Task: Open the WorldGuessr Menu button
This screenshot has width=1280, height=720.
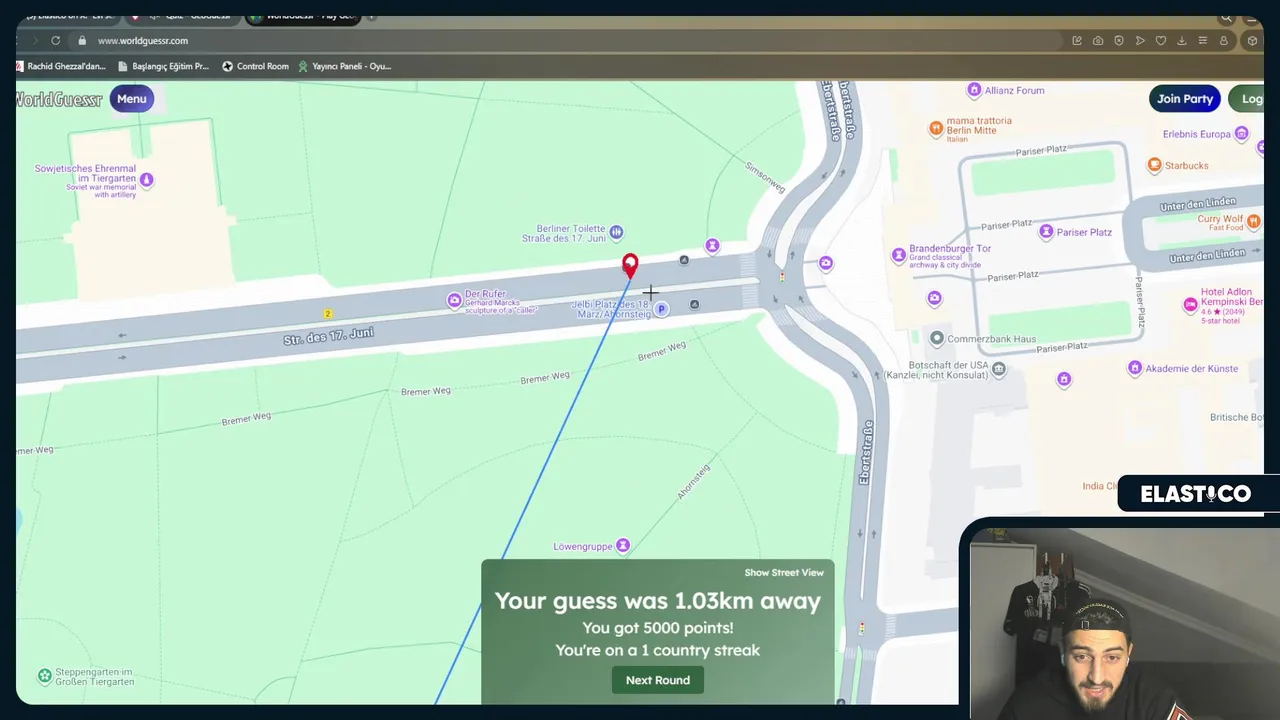Action: tap(131, 98)
